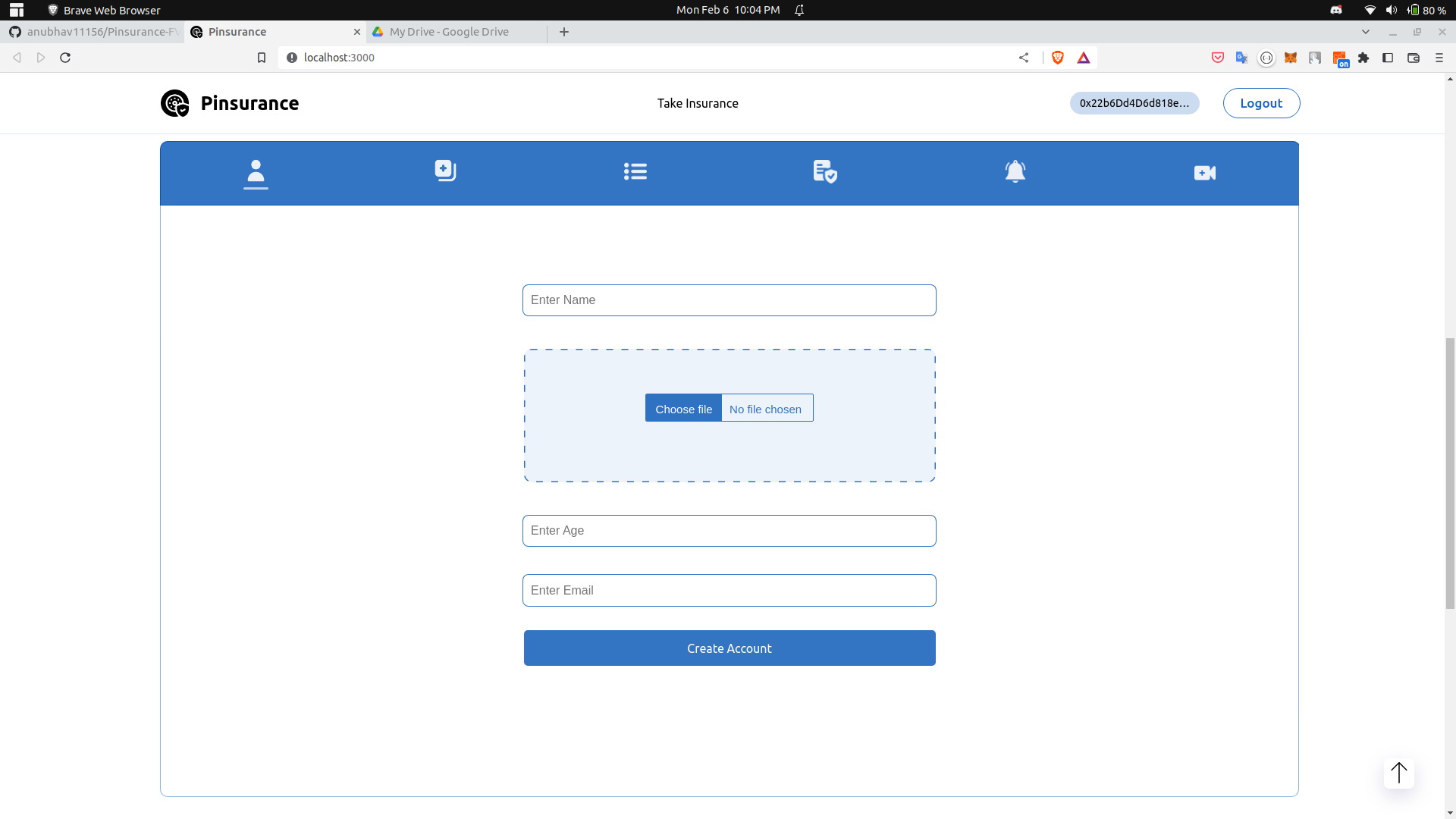Open the list view icon
This screenshot has width=1456, height=819.
[x=635, y=171]
